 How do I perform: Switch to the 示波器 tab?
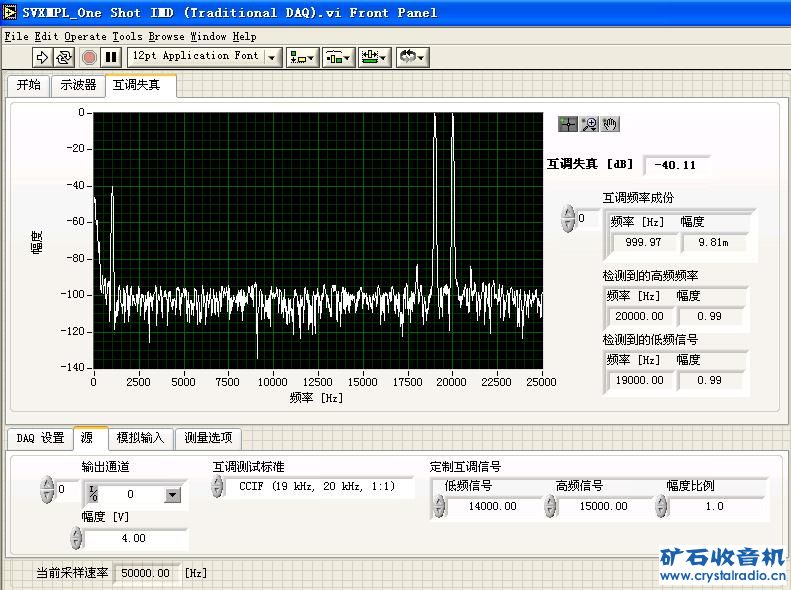tap(78, 85)
